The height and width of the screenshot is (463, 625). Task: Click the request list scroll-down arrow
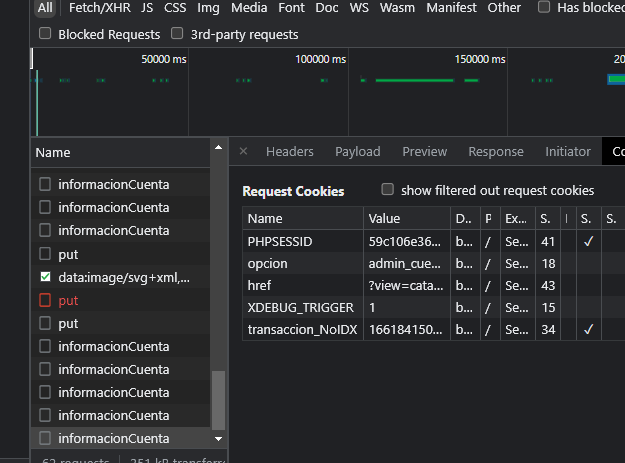[x=218, y=439]
